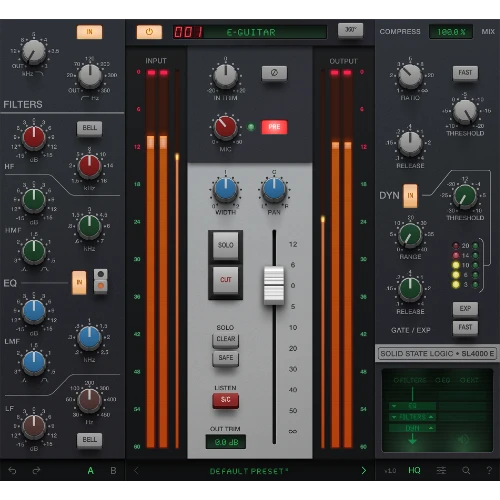Open the 360° button
Screen dimensions: 500x500
350,30
